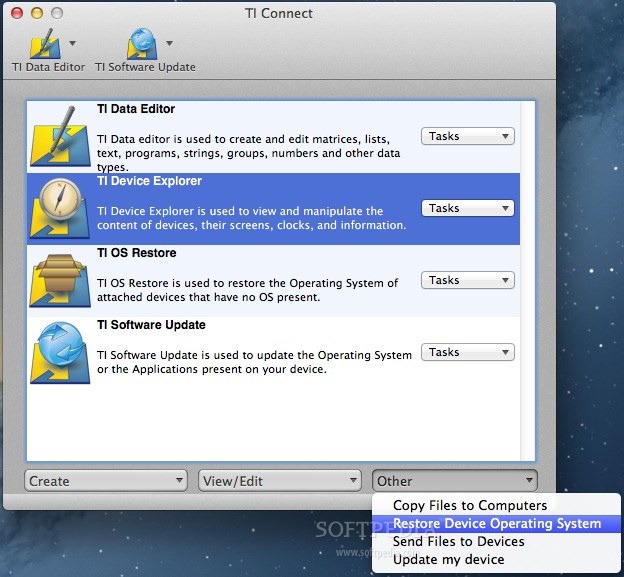The width and height of the screenshot is (624, 577).
Task: Click the TI Software Update toolbar label
Action: [x=145, y=67]
